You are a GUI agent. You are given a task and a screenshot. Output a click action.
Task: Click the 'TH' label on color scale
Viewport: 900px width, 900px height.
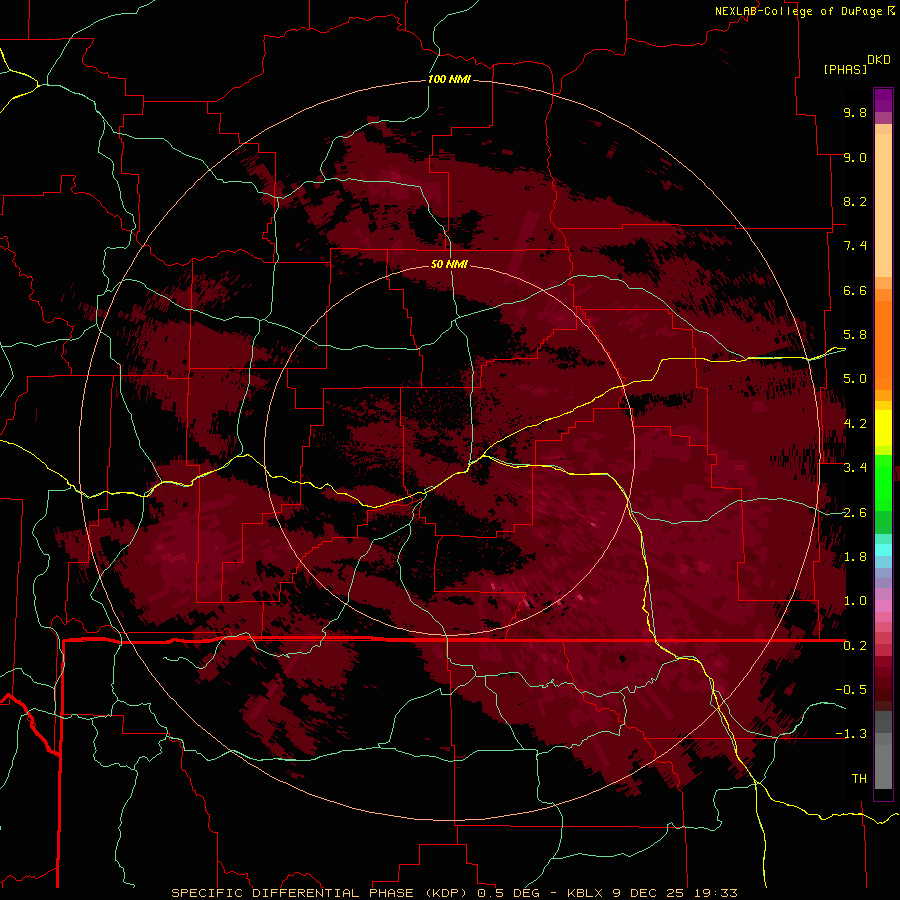(x=859, y=779)
